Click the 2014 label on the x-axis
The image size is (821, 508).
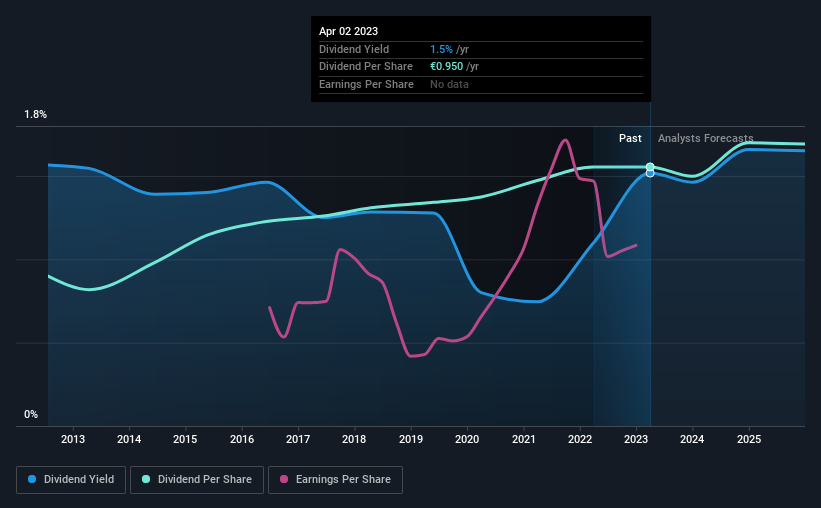[129, 439]
